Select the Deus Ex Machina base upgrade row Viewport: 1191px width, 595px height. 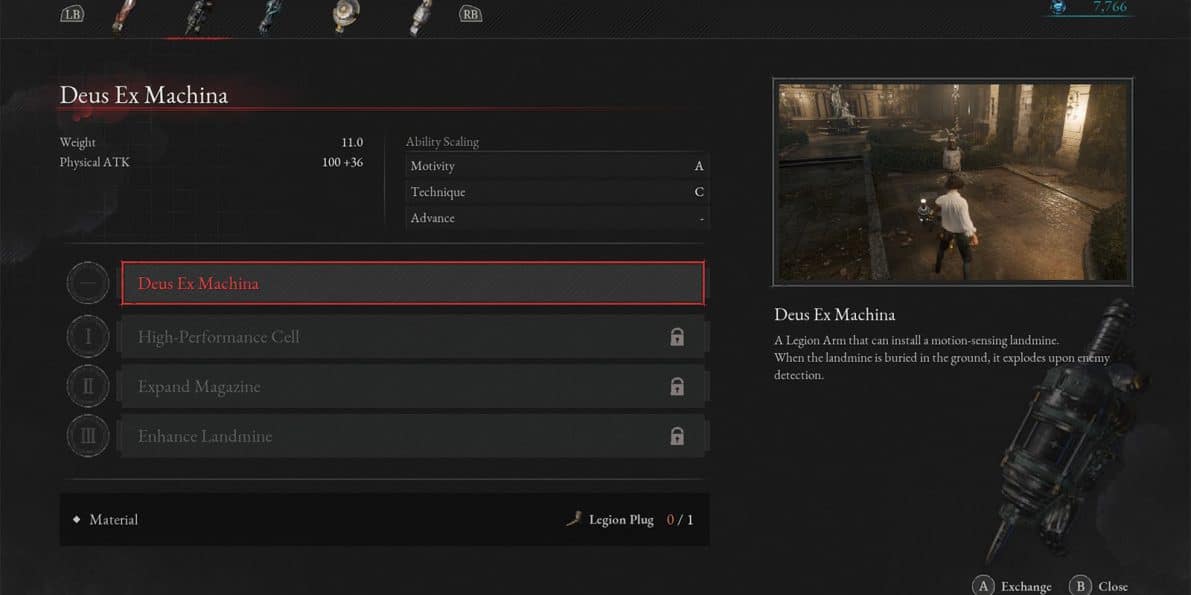click(x=412, y=283)
